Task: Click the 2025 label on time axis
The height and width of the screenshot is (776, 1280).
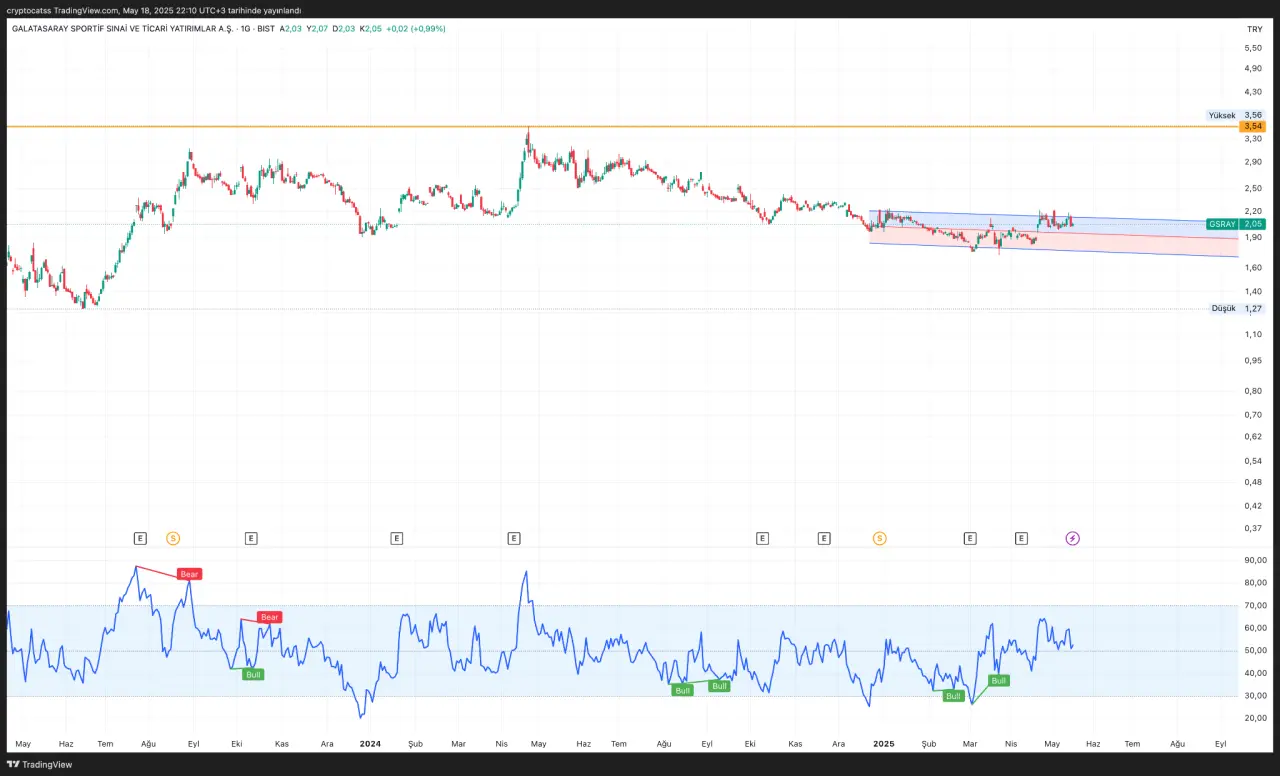Action: [883, 744]
